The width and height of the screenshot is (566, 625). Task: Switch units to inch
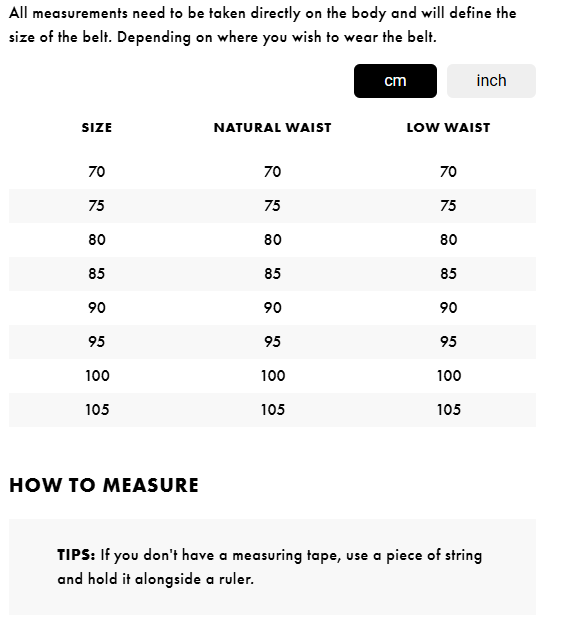click(x=491, y=81)
